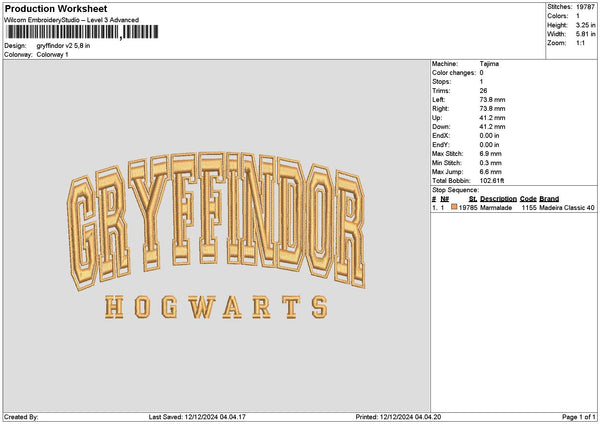Click the "Color changes:" label
This screenshot has width=600, height=424.
[x=454, y=72]
